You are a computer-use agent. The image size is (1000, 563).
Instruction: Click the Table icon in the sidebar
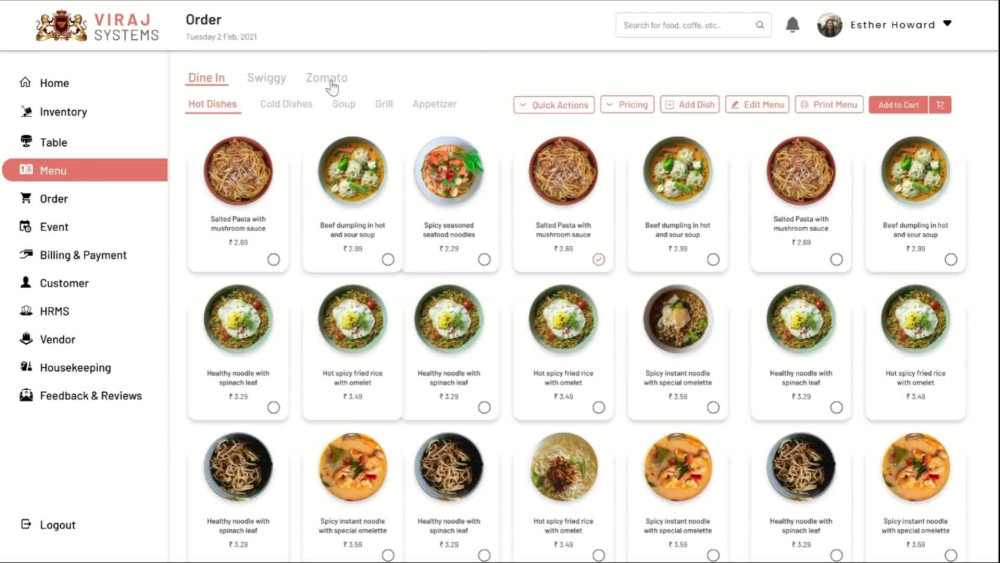pos(26,141)
